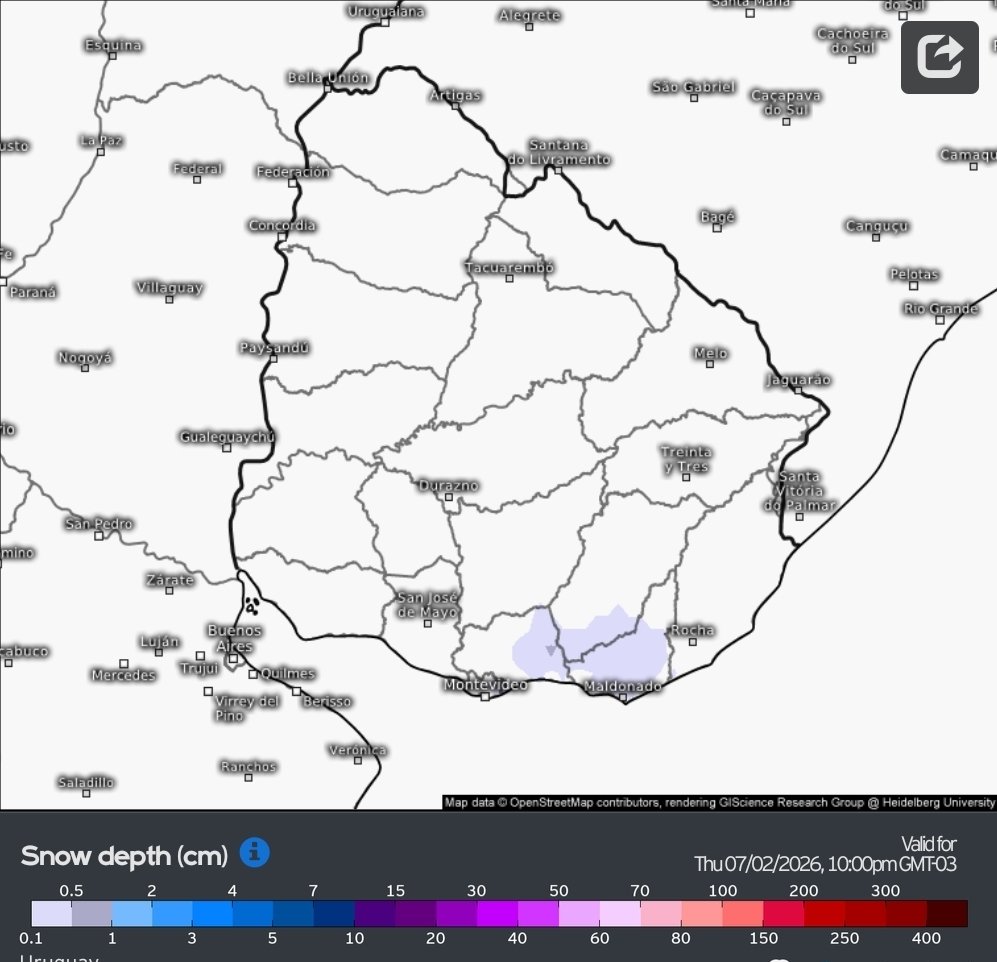Click the Santa Vitória do Palmar label
997x962 pixels.
(799, 491)
